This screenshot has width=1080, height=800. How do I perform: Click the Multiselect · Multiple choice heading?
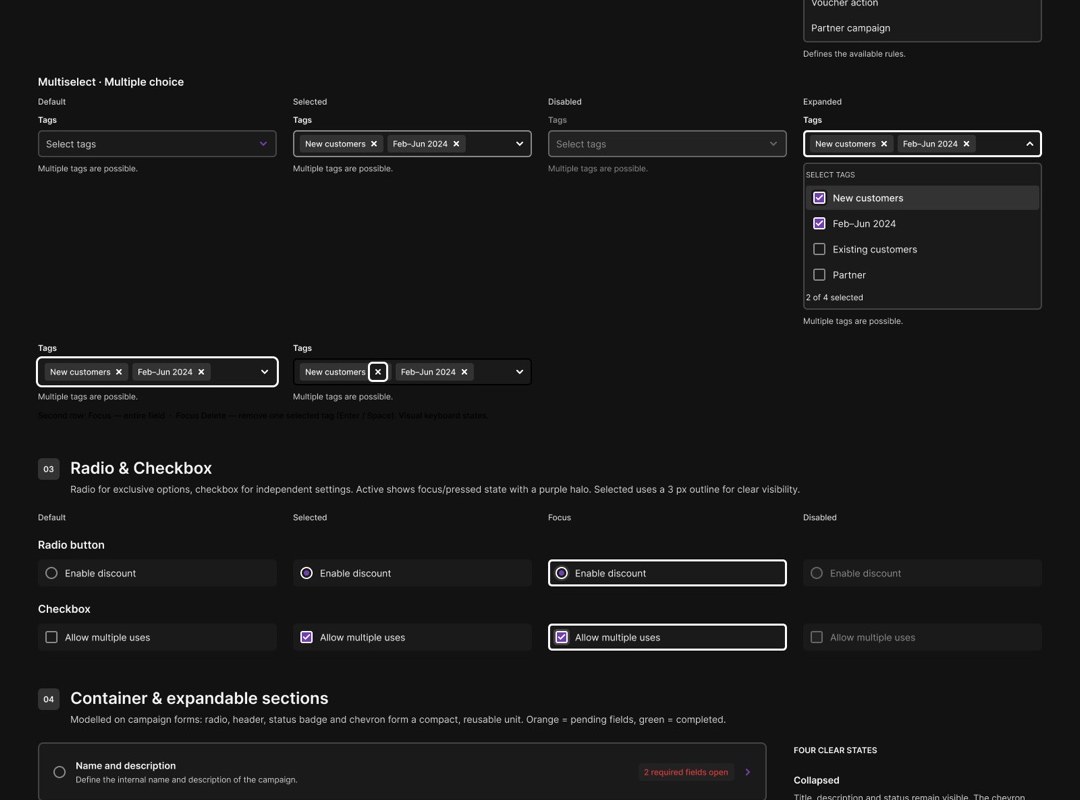tap(111, 82)
